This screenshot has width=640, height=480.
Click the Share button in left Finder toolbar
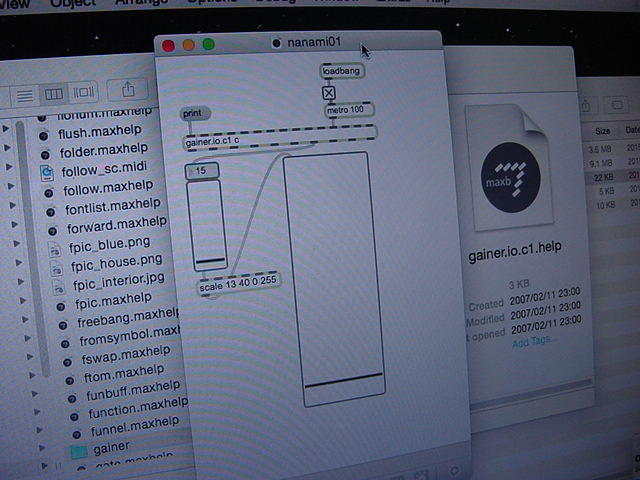pyautogui.click(x=128, y=89)
